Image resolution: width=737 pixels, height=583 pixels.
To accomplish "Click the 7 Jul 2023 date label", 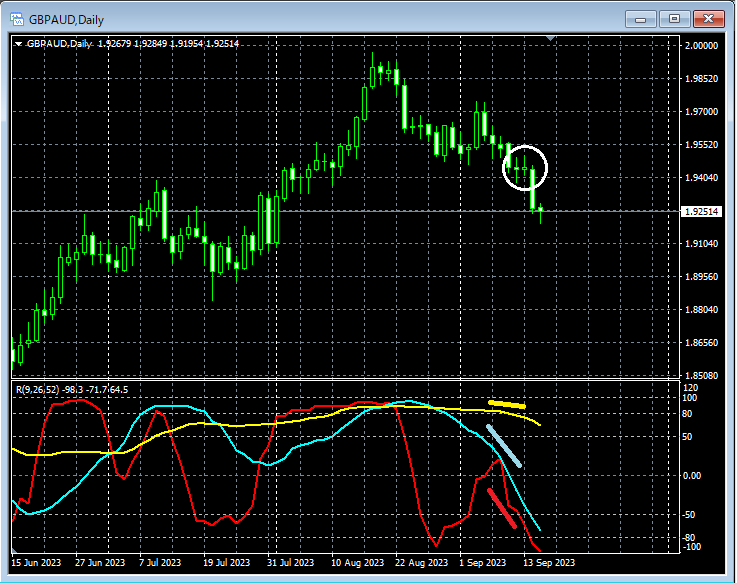I will coord(160,563).
